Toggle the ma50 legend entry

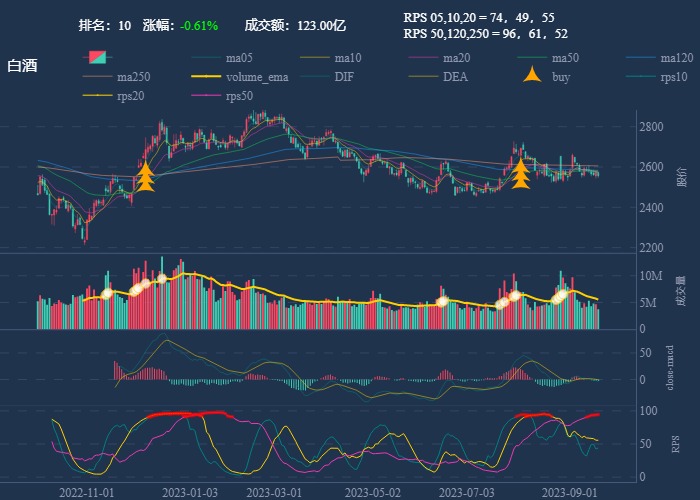point(534,58)
